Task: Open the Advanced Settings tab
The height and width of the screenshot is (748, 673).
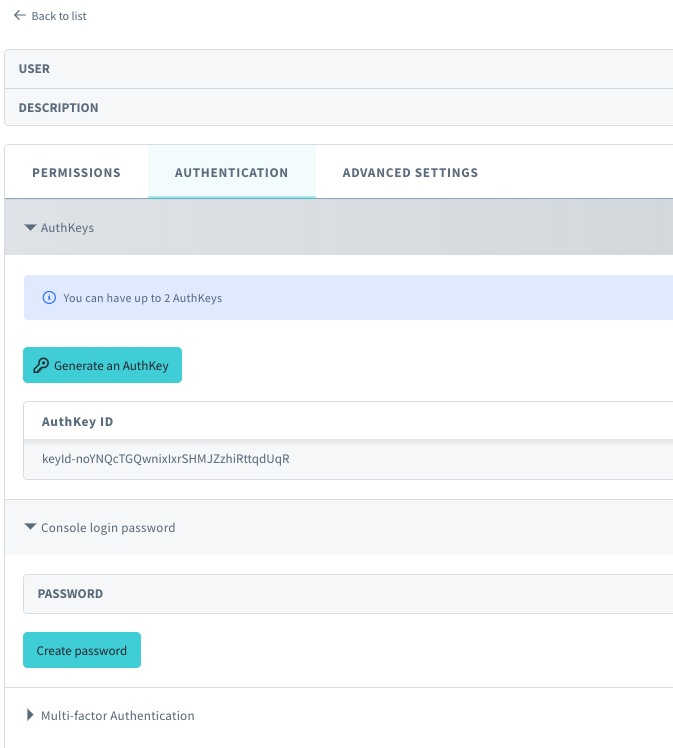Action: [410, 172]
